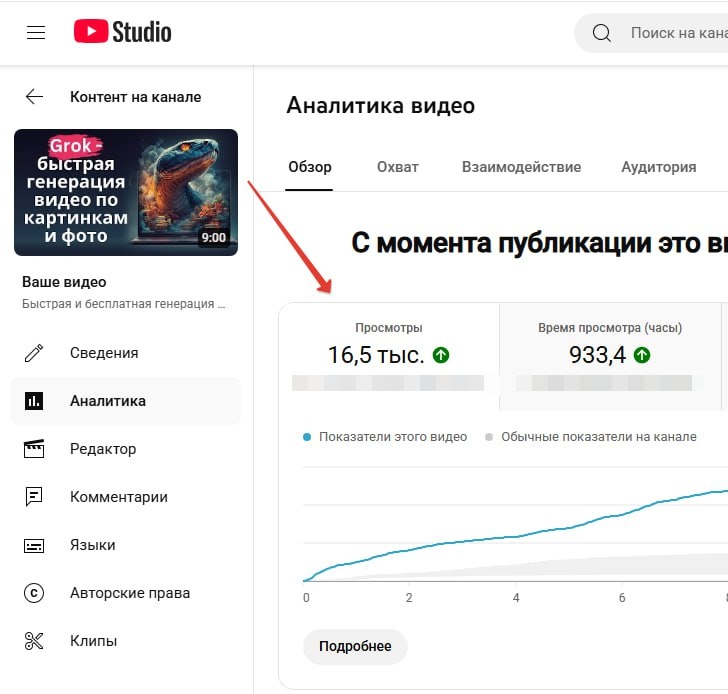The width and height of the screenshot is (728, 694).
Task: Click the scissors Клипы icon
Action: point(34,641)
